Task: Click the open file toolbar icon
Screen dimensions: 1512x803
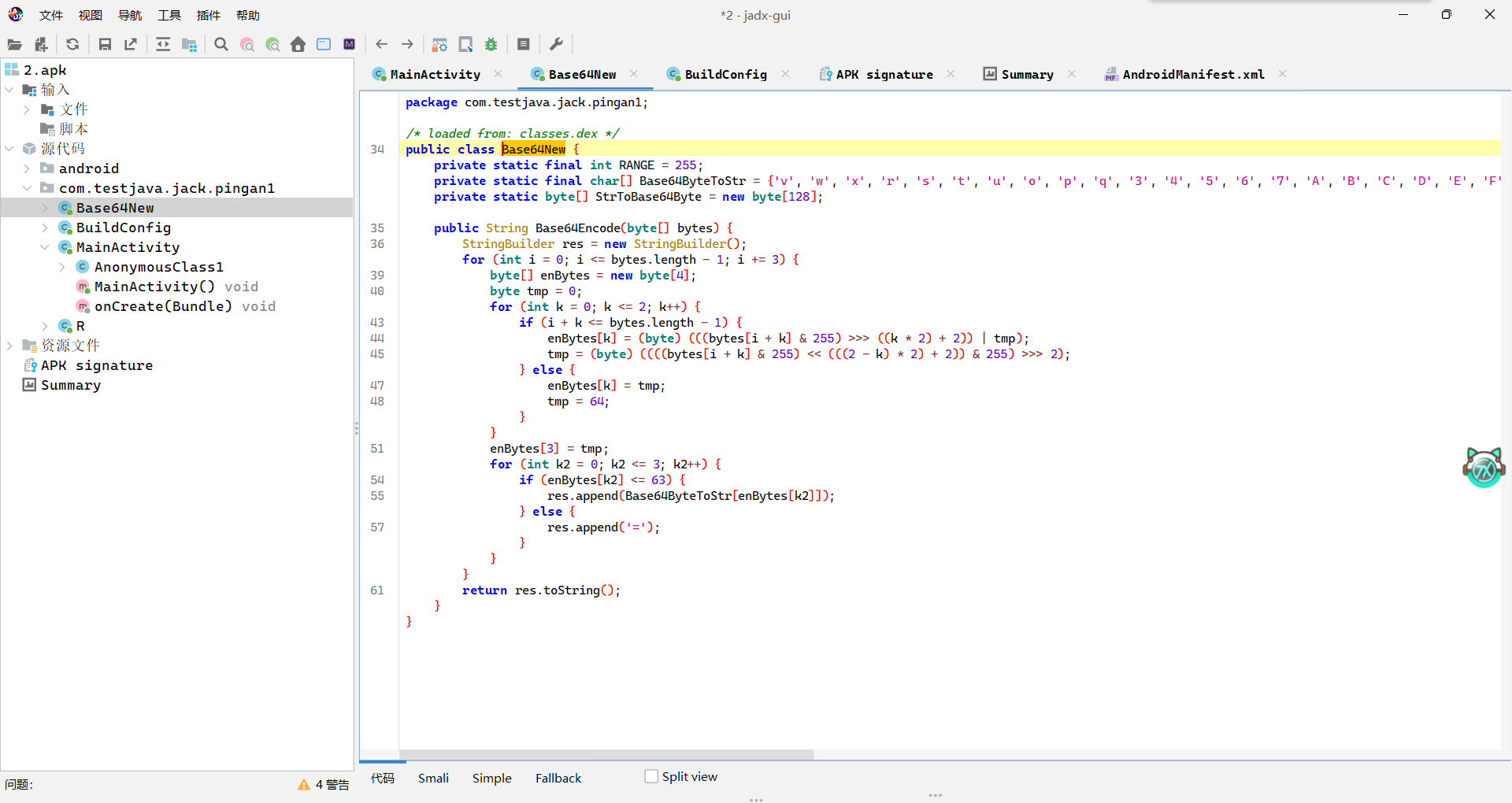Action: 14,45
